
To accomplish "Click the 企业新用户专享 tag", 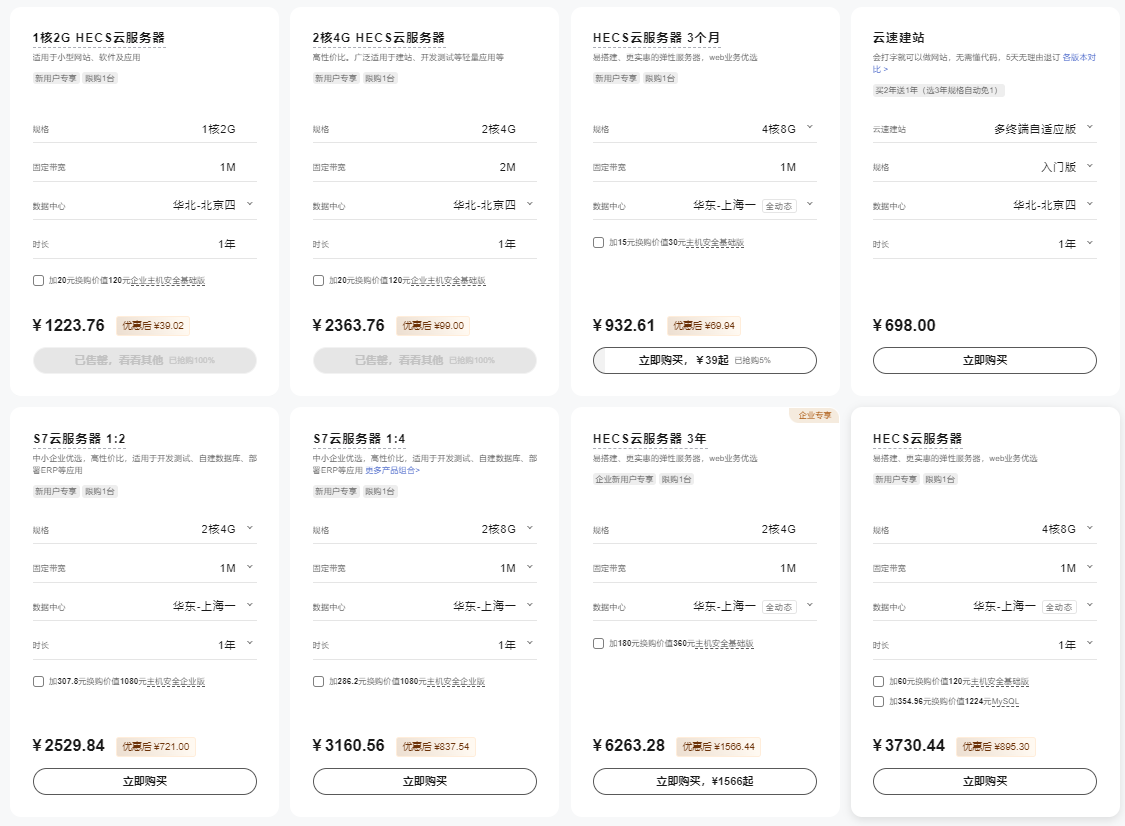I will point(623,479).
